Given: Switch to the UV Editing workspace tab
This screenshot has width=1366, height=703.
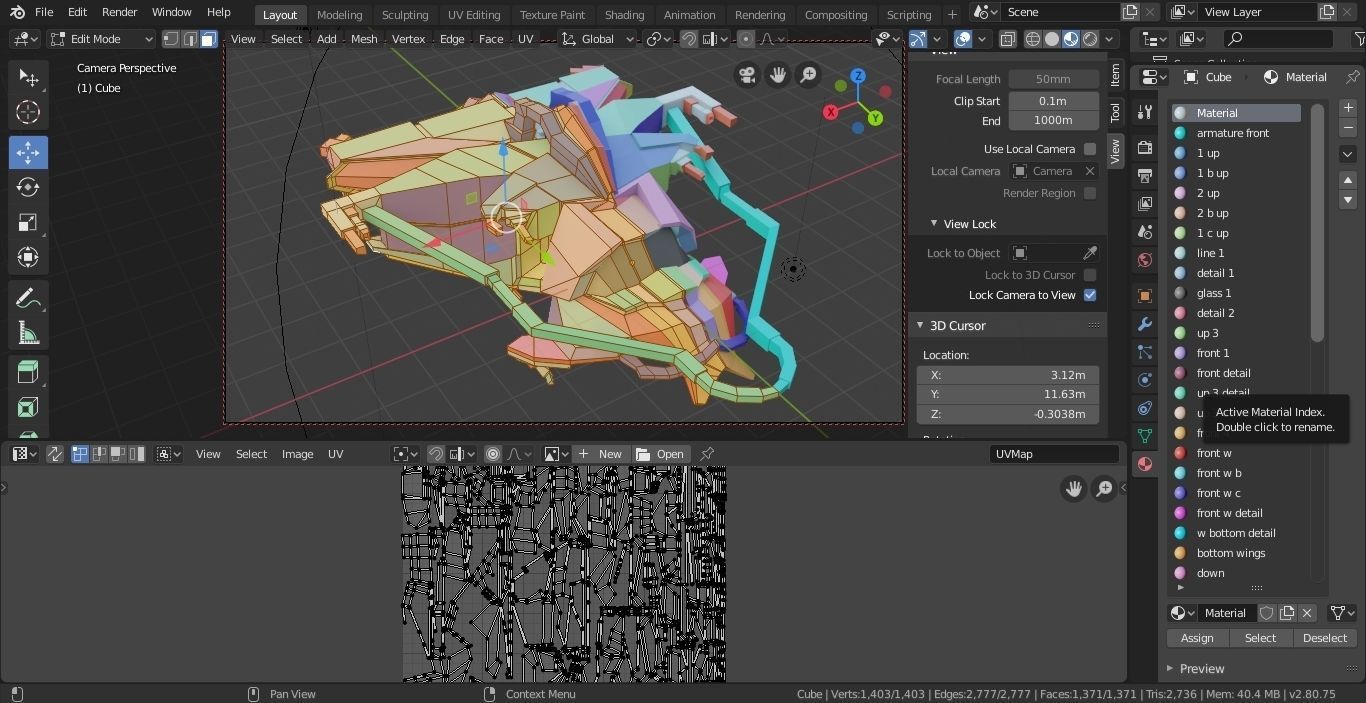Looking at the screenshot, I should (474, 15).
